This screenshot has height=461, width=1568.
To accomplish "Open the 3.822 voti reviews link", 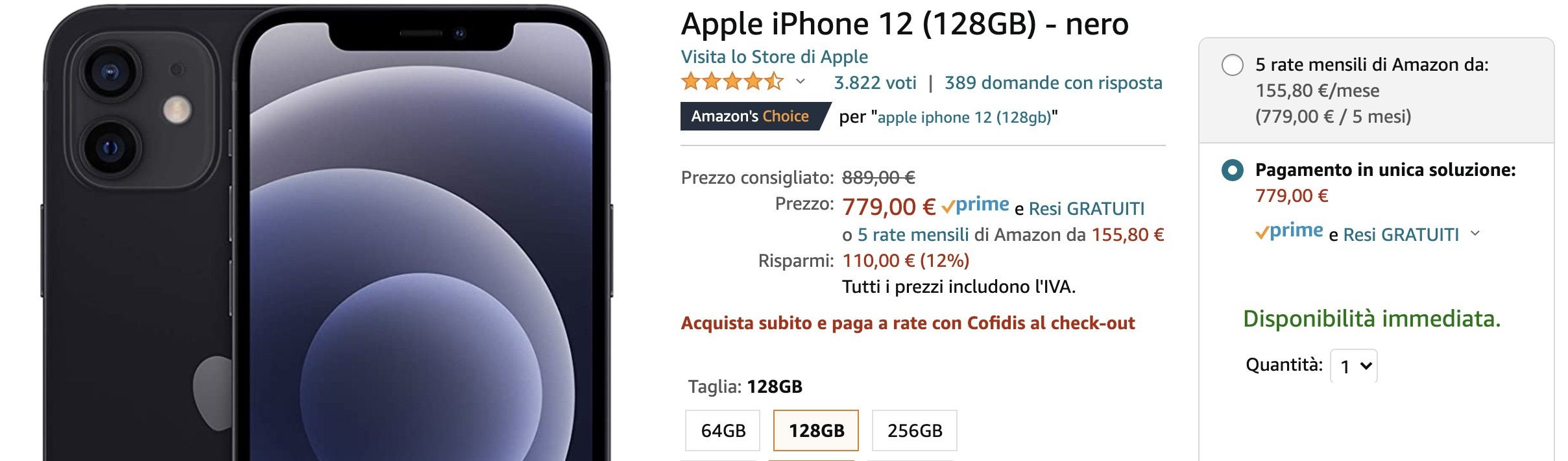I will click(x=875, y=82).
